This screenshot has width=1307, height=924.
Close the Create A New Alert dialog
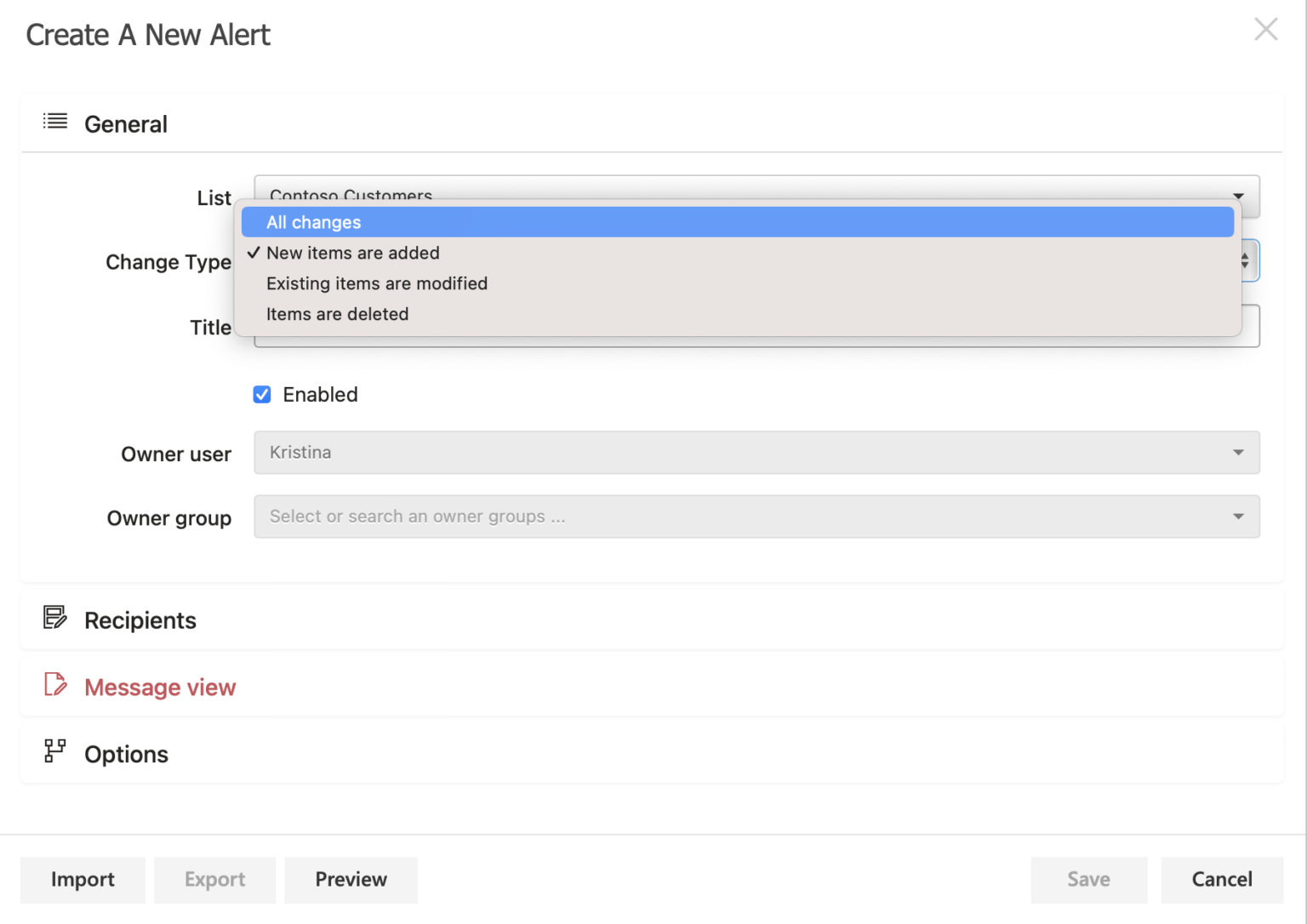point(1265,30)
